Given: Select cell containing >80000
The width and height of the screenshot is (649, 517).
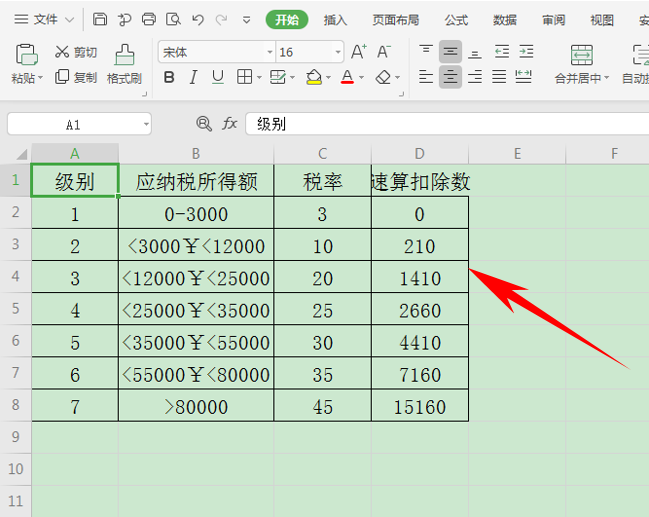Looking at the screenshot, I should pyautogui.click(x=196, y=406).
